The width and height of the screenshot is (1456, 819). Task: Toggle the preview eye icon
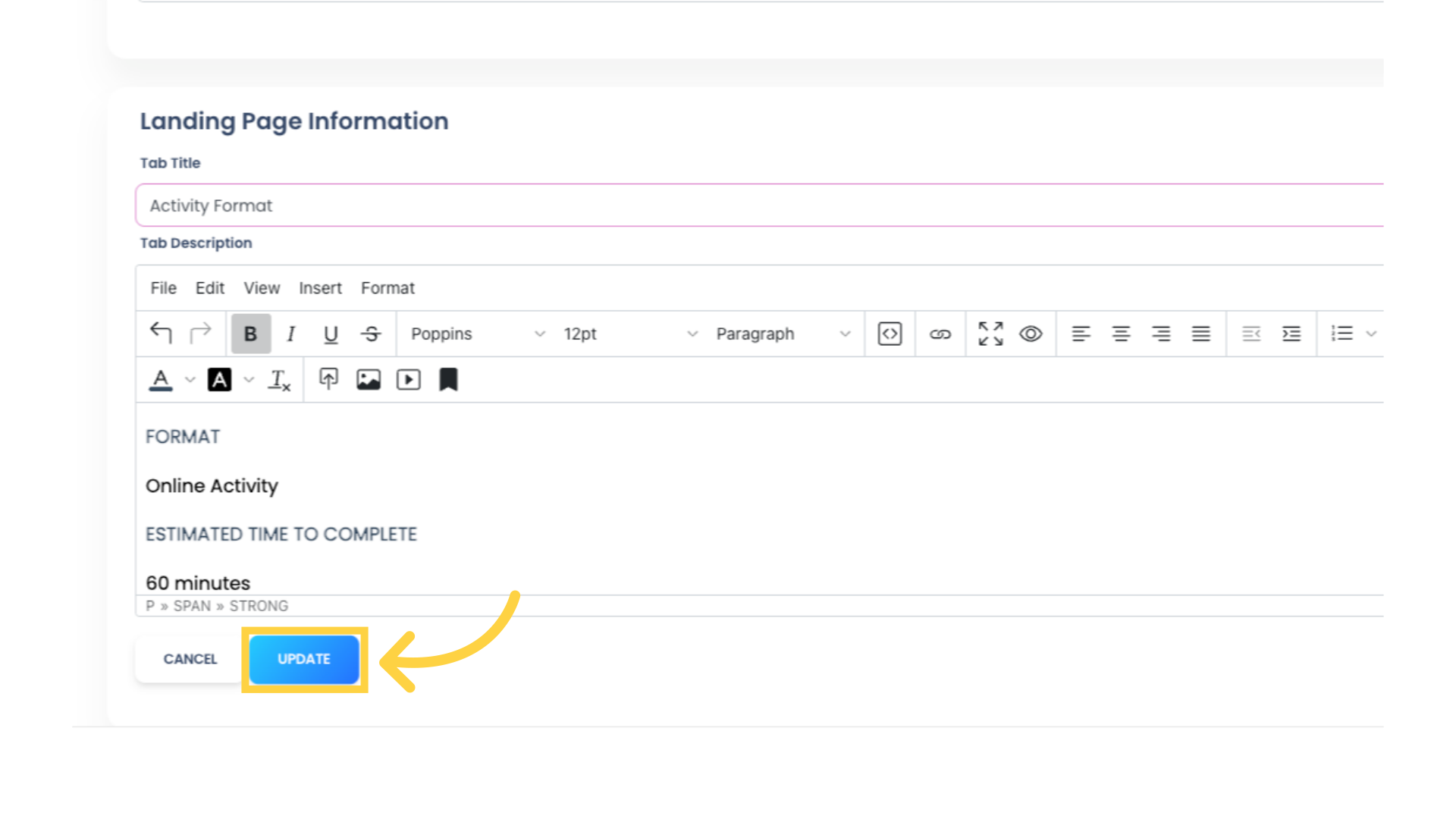coord(1031,333)
